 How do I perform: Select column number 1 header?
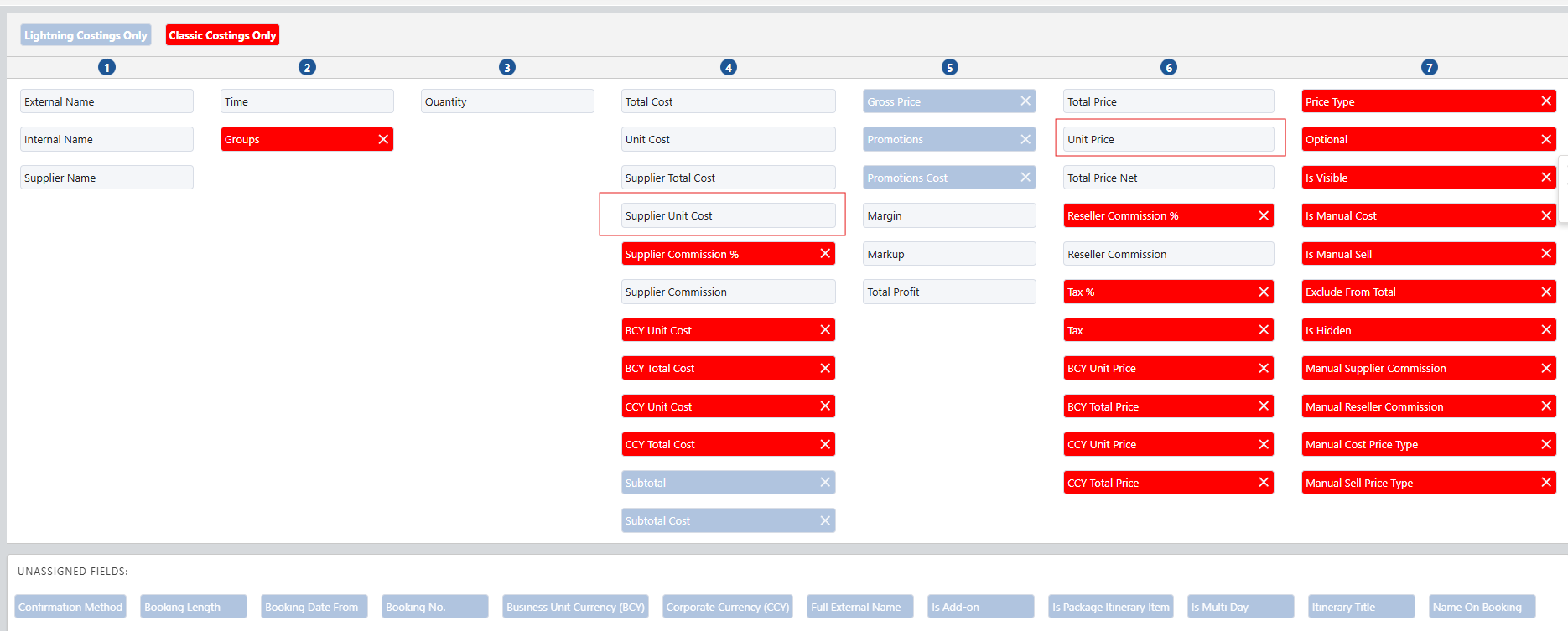coord(106,67)
